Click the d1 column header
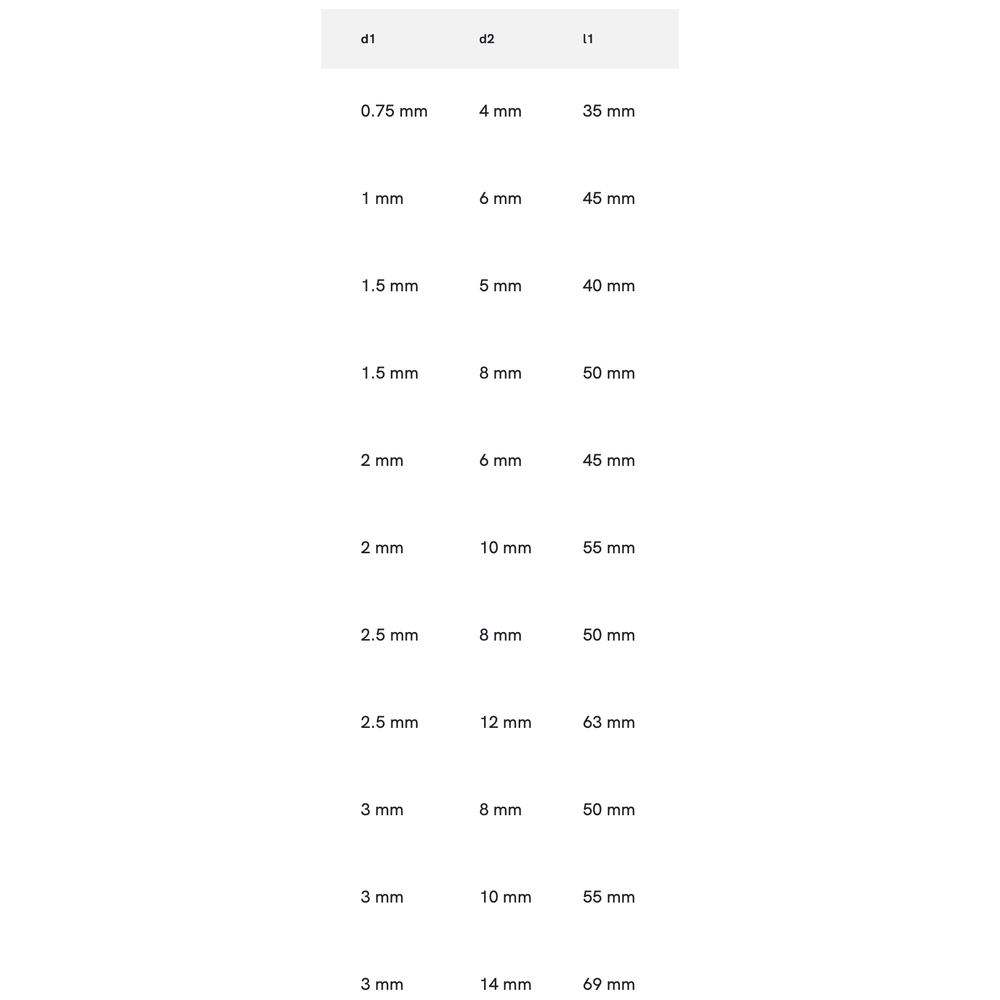 click(368, 39)
